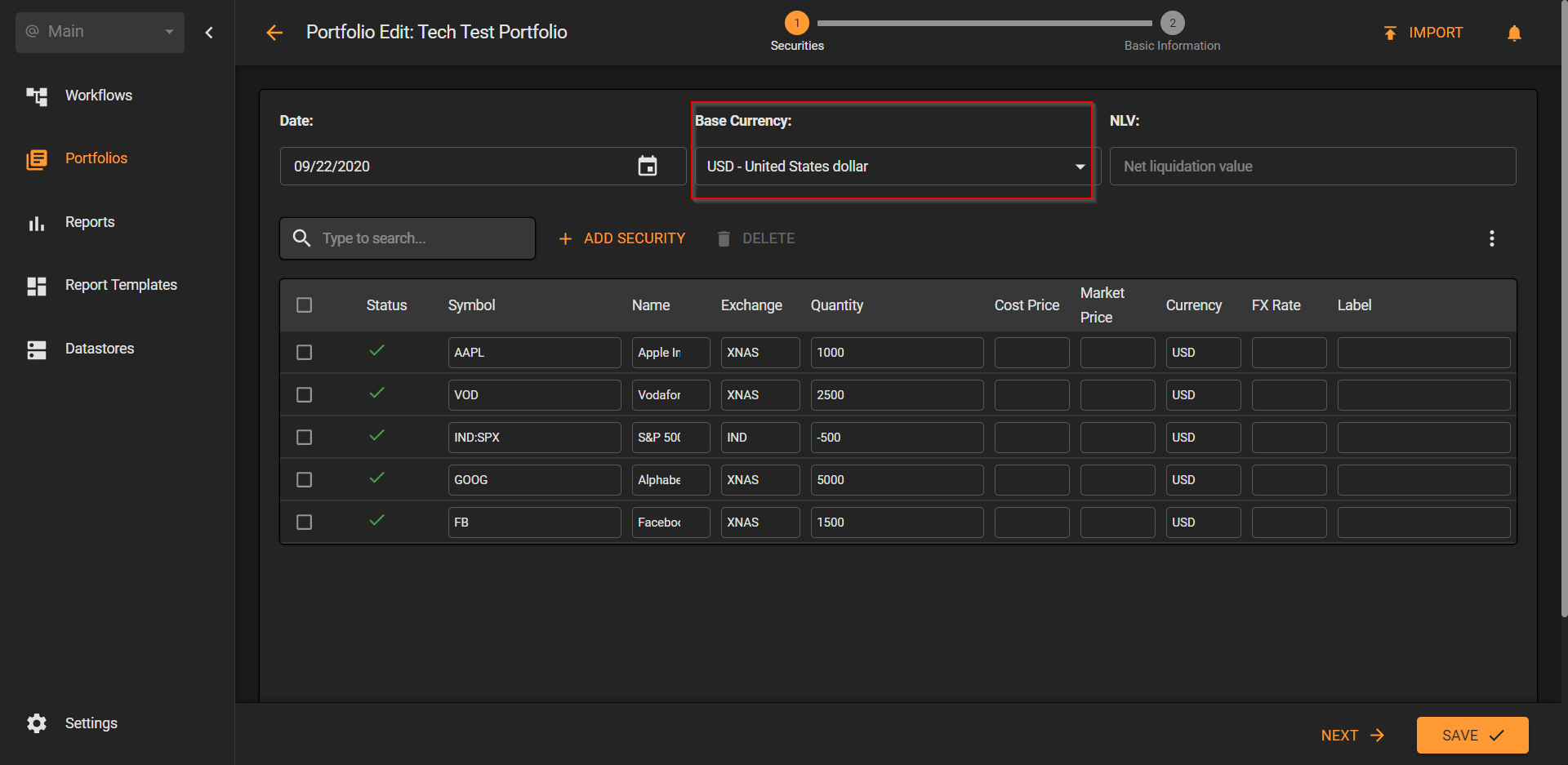This screenshot has width=1568, height=765.
Task: Open the three-dot table options menu
Action: [x=1492, y=238]
